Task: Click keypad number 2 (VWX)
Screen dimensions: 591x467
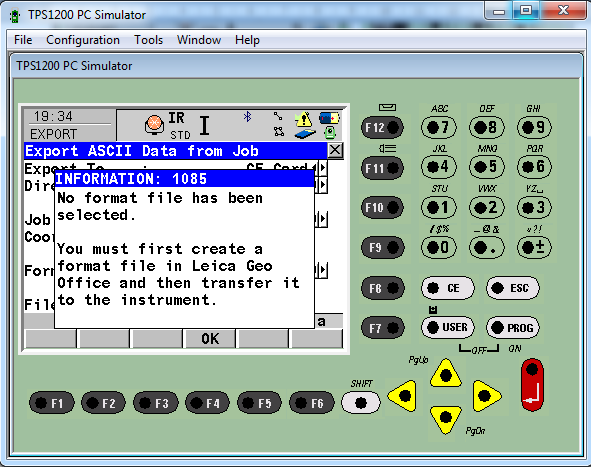Action: pos(487,207)
